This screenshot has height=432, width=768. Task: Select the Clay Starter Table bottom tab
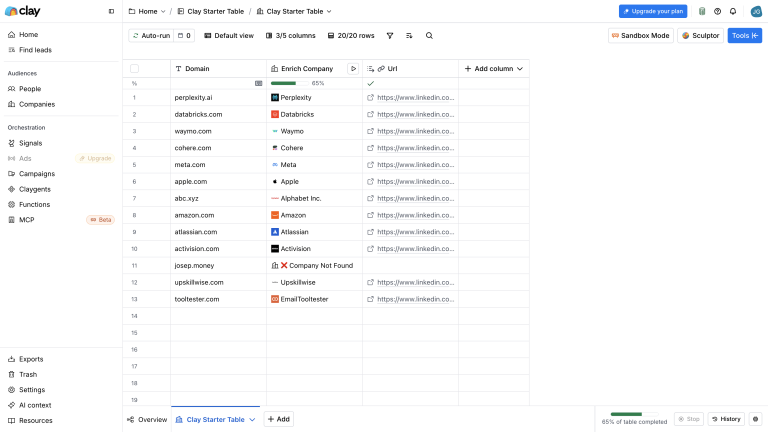click(215, 419)
